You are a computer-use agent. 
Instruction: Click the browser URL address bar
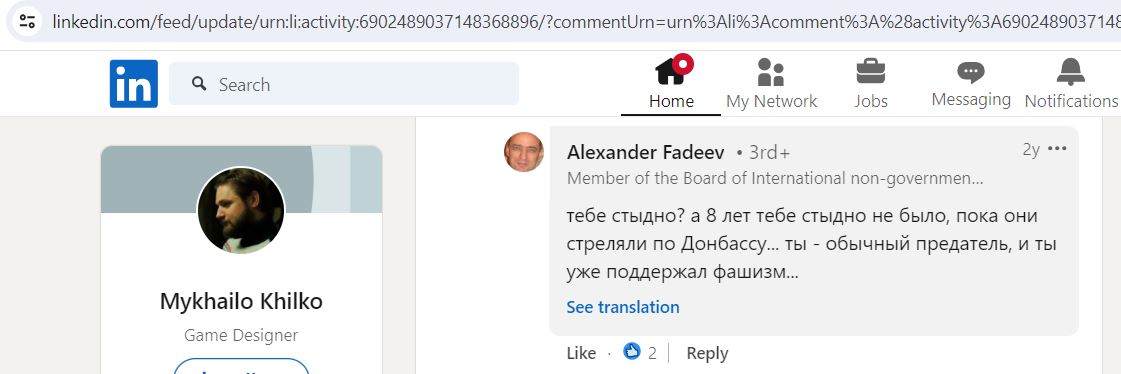(x=572, y=21)
